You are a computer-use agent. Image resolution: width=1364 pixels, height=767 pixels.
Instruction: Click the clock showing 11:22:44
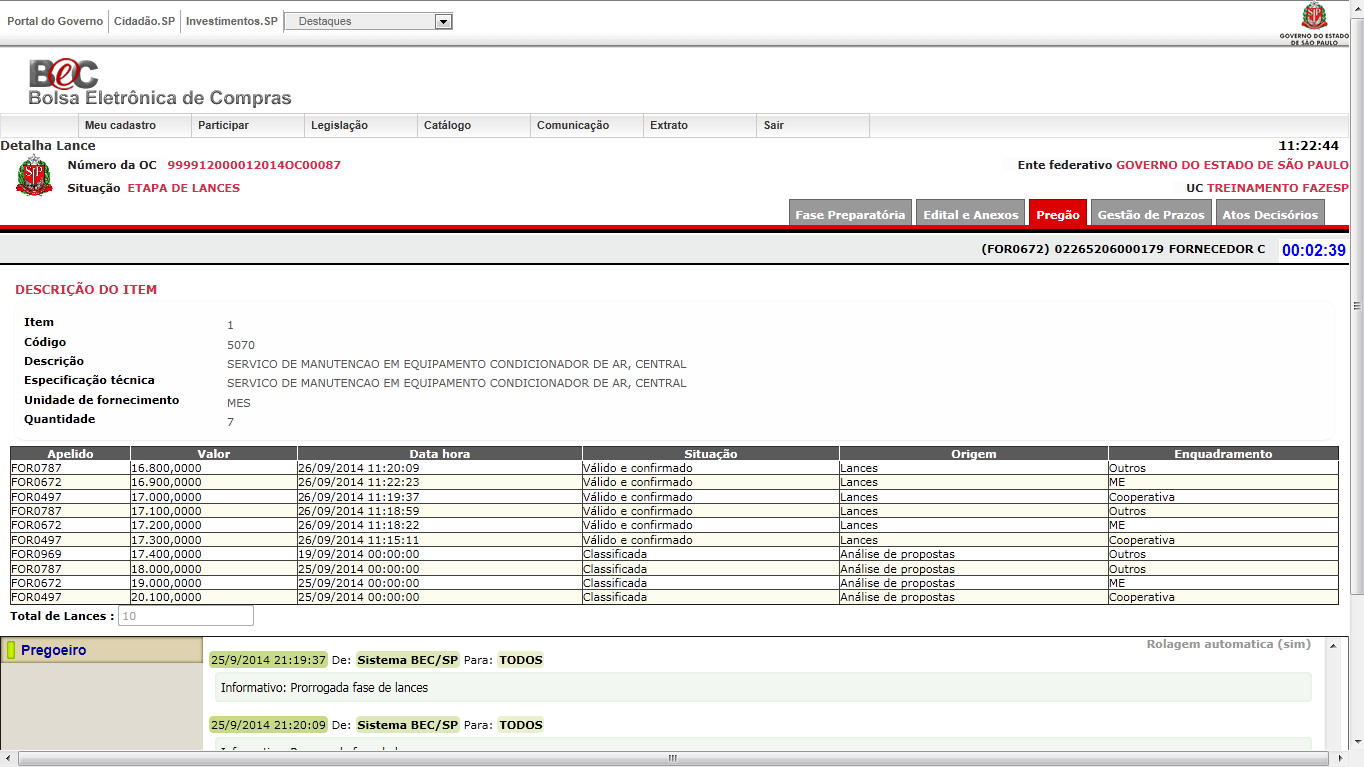pyautogui.click(x=1308, y=146)
